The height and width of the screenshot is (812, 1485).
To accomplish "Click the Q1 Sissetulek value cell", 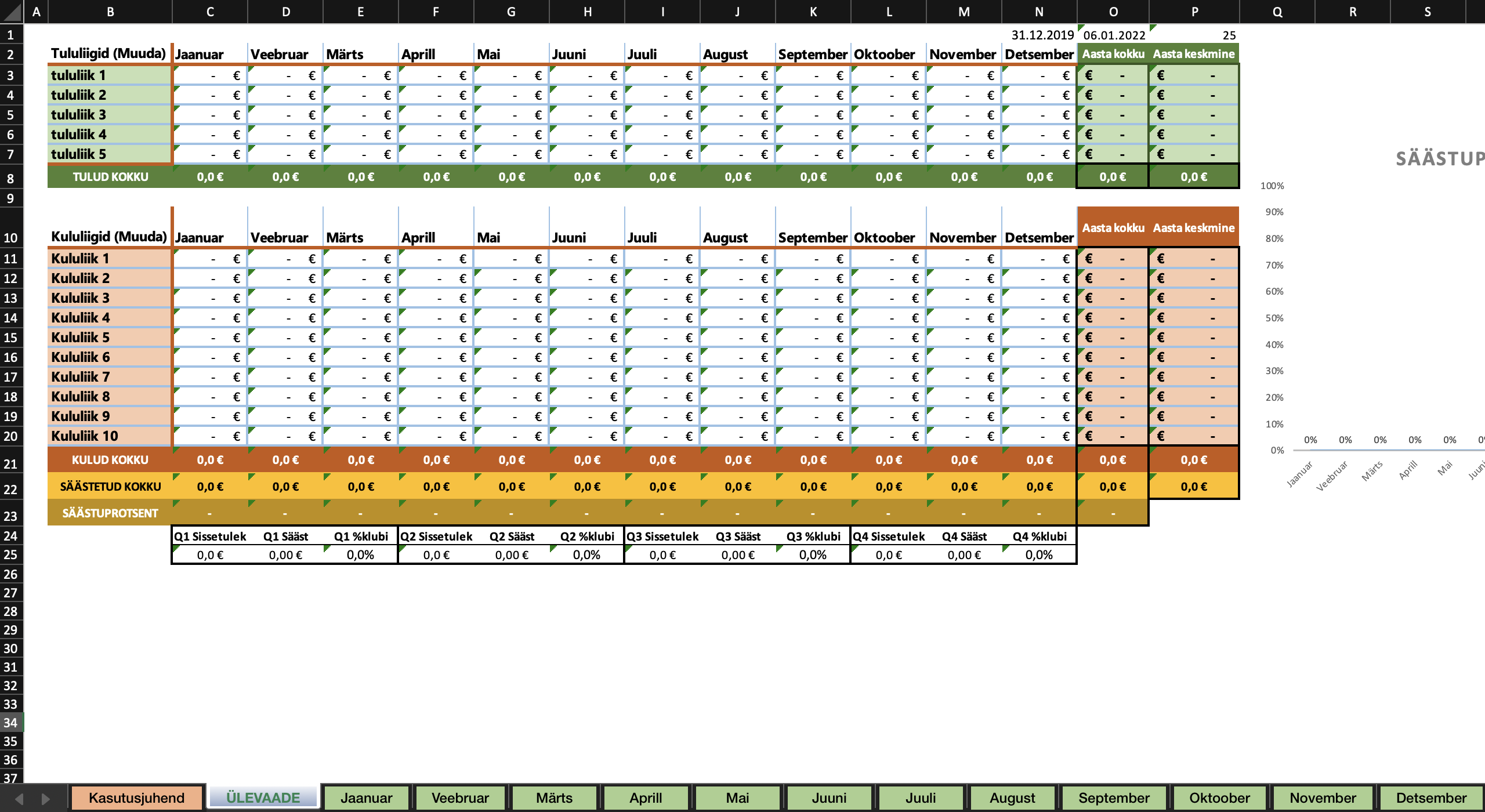I will pos(210,555).
